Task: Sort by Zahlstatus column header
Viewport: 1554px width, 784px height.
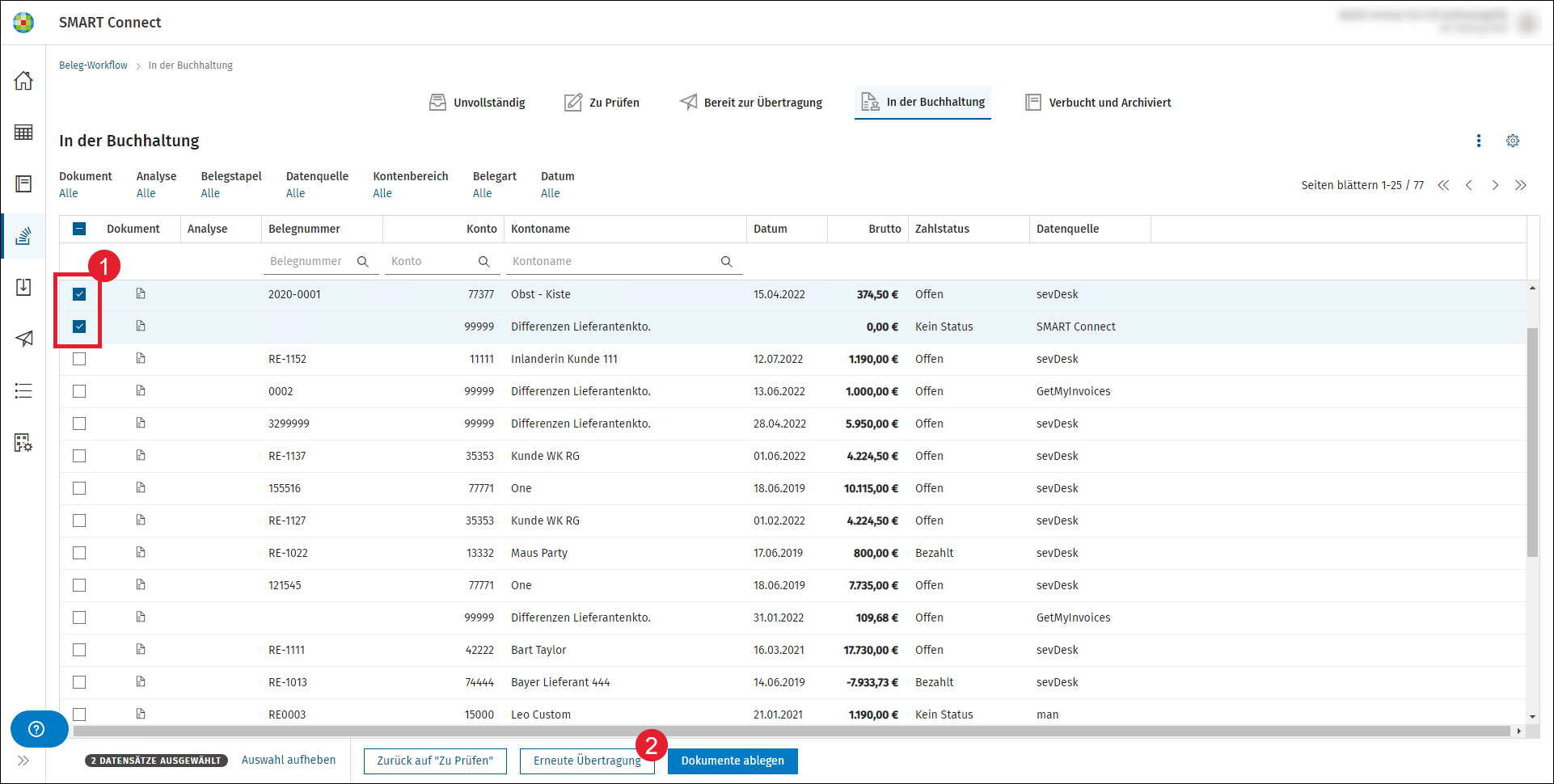Action: pyautogui.click(x=969, y=229)
